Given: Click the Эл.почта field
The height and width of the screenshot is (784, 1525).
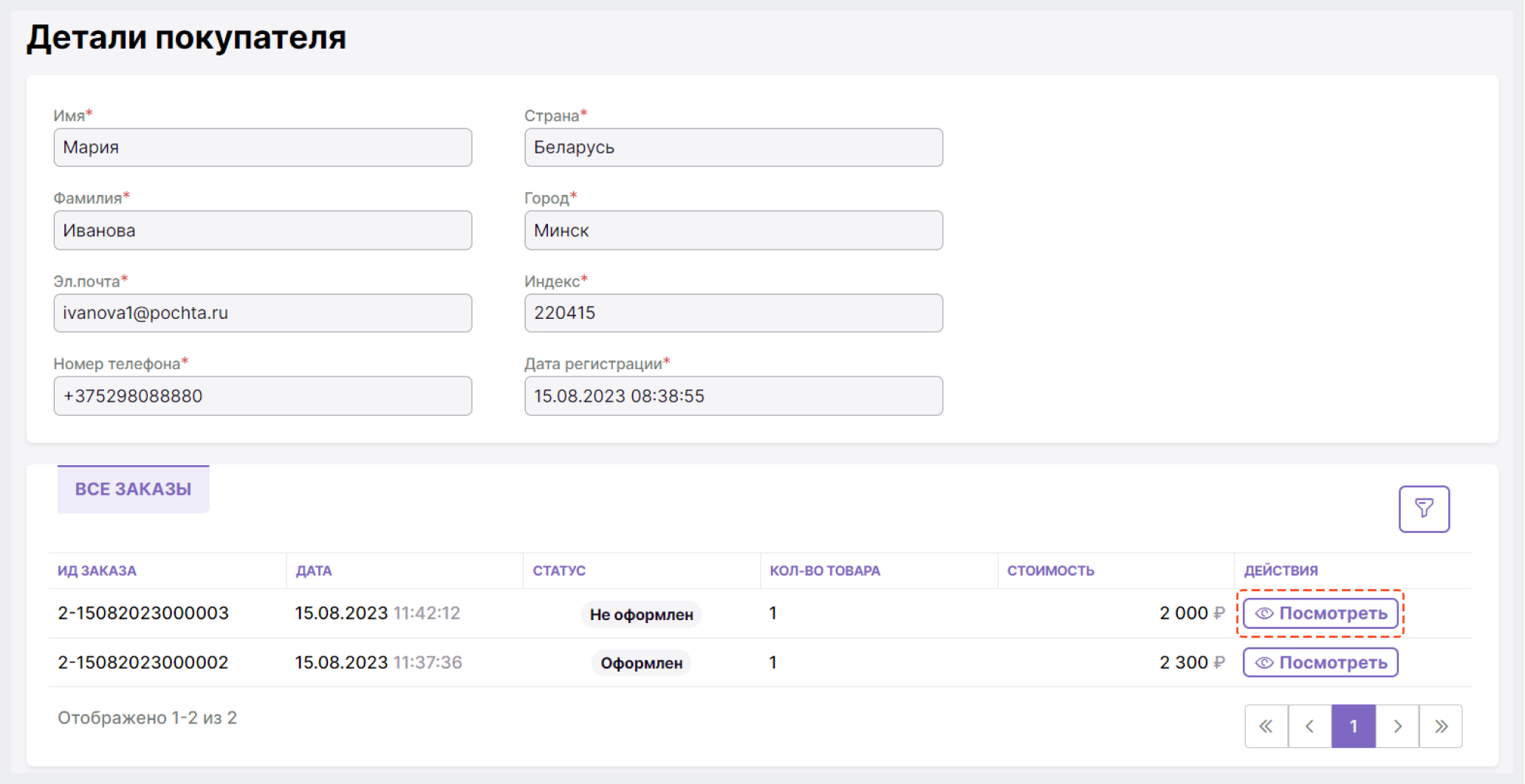Looking at the screenshot, I should 263,313.
